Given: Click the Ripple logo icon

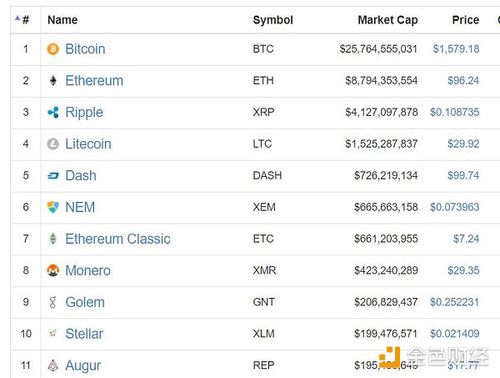Looking at the screenshot, I should click(53, 112).
